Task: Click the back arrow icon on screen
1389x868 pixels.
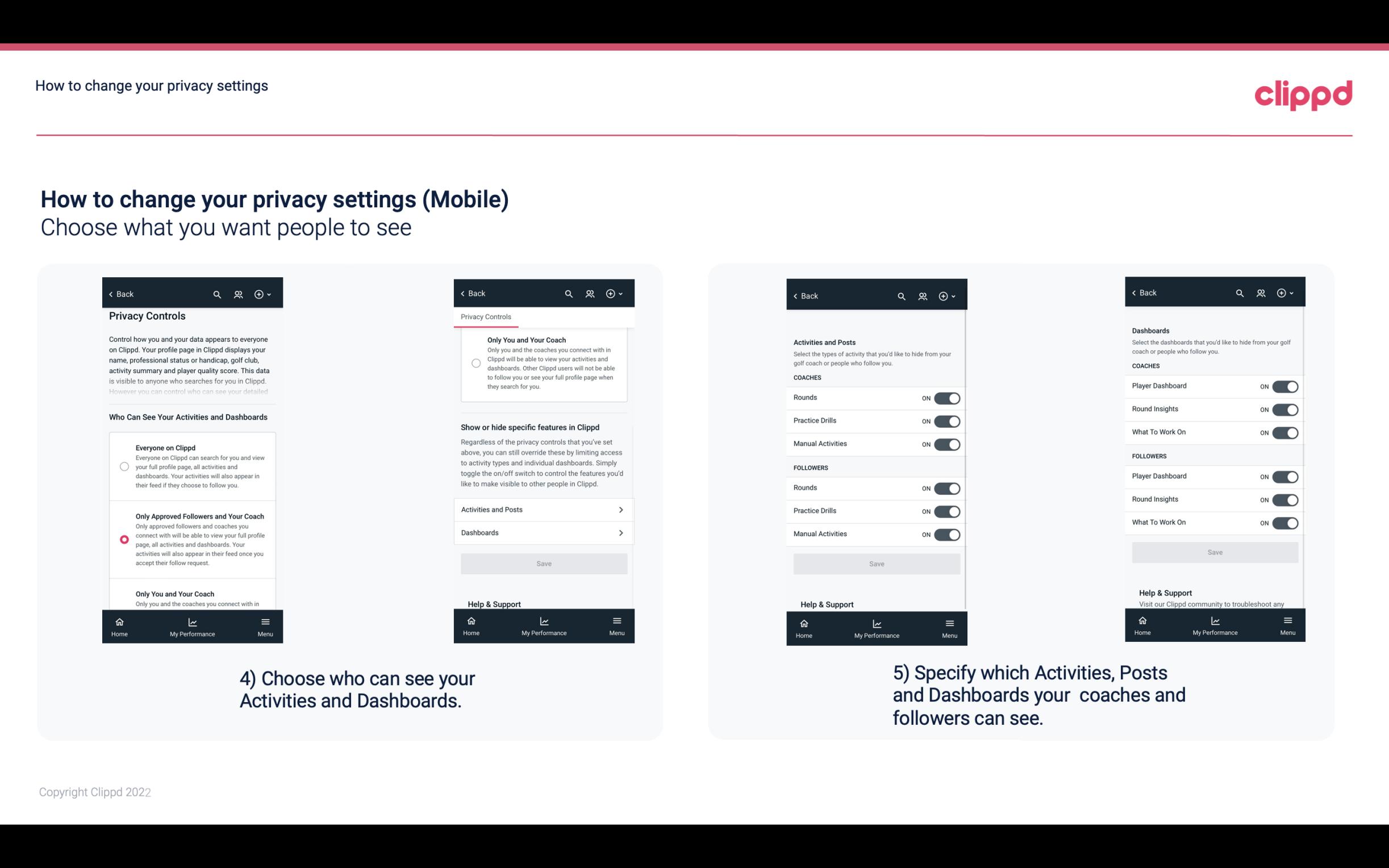Action: (x=111, y=294)
